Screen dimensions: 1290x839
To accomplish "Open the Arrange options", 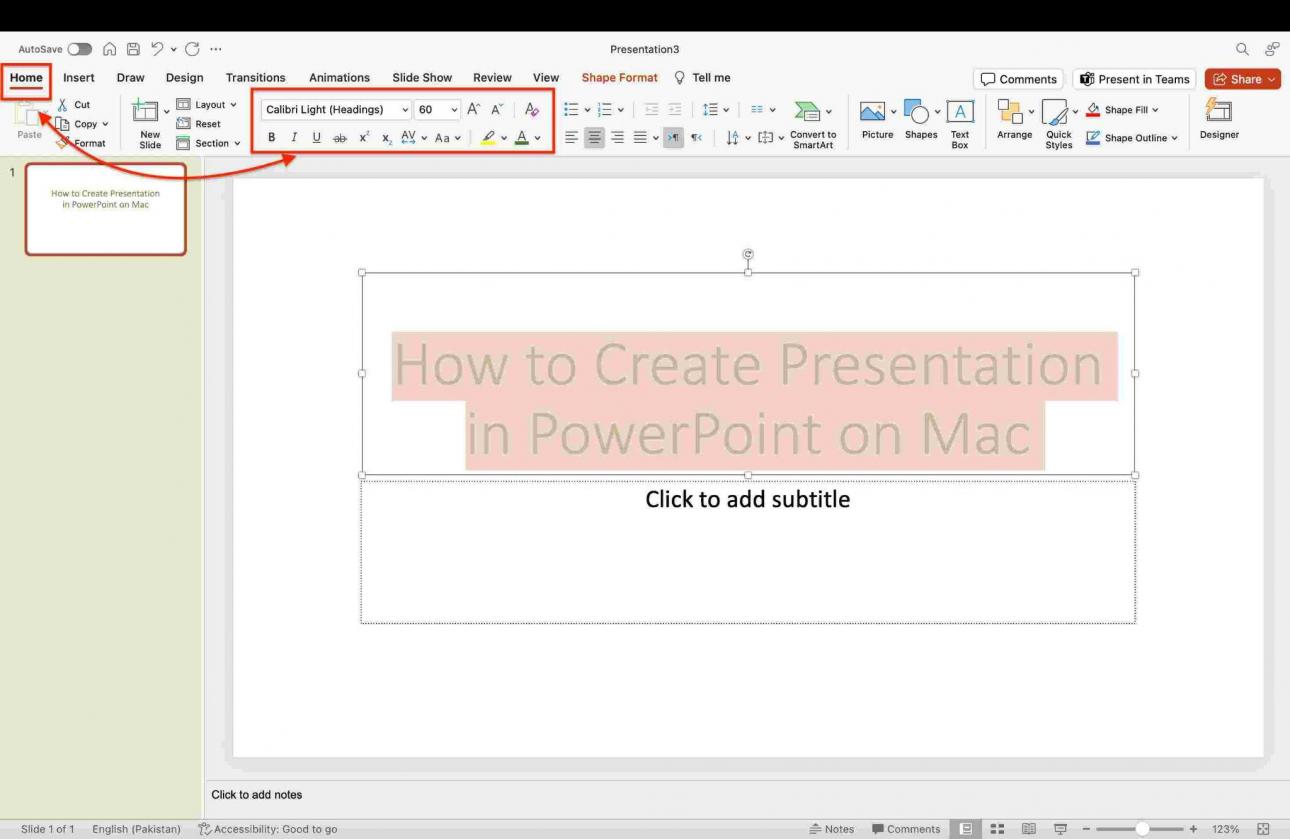I will [x=1013, y=120].
